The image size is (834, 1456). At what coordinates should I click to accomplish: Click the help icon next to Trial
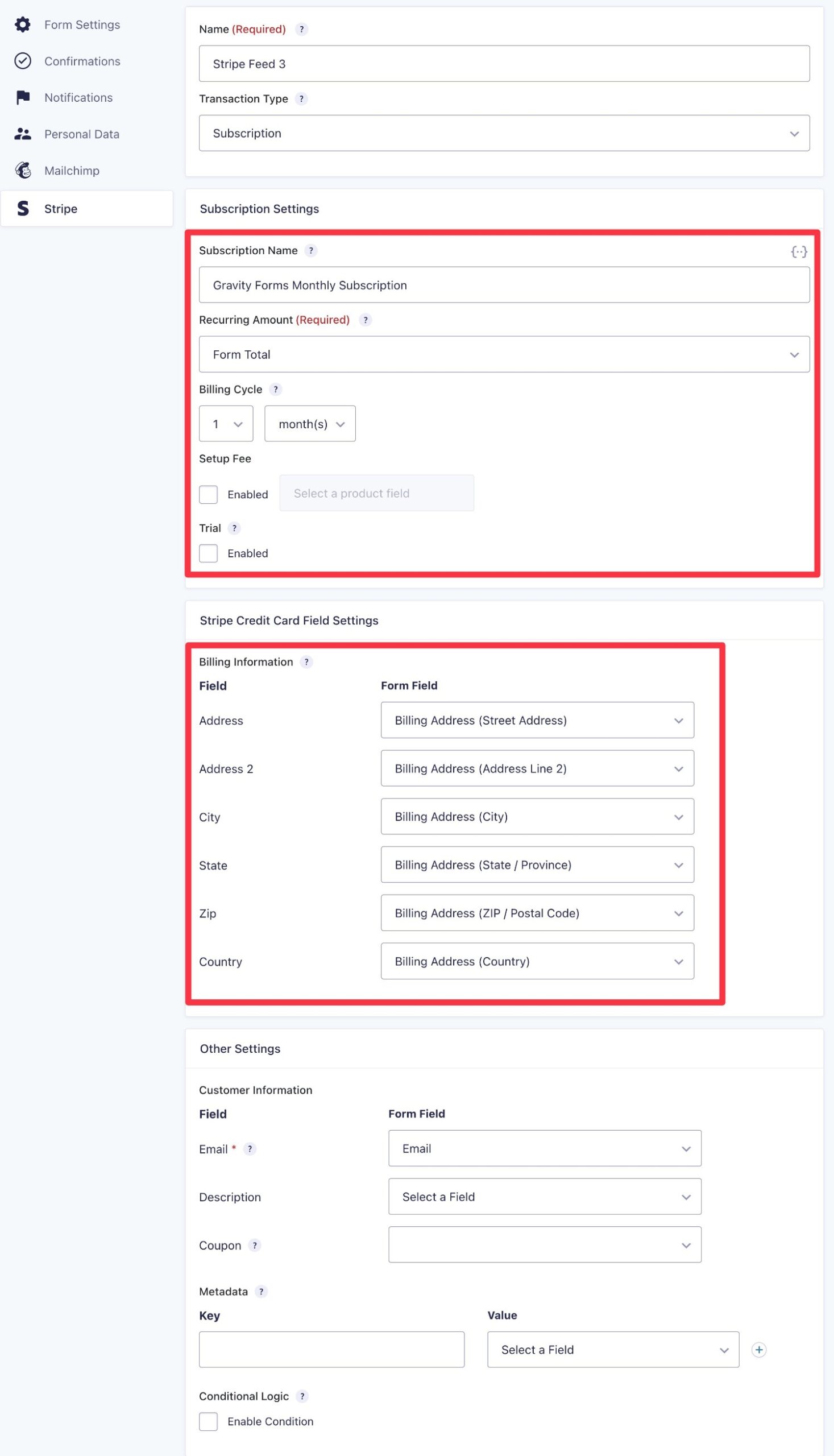point(234,528)
